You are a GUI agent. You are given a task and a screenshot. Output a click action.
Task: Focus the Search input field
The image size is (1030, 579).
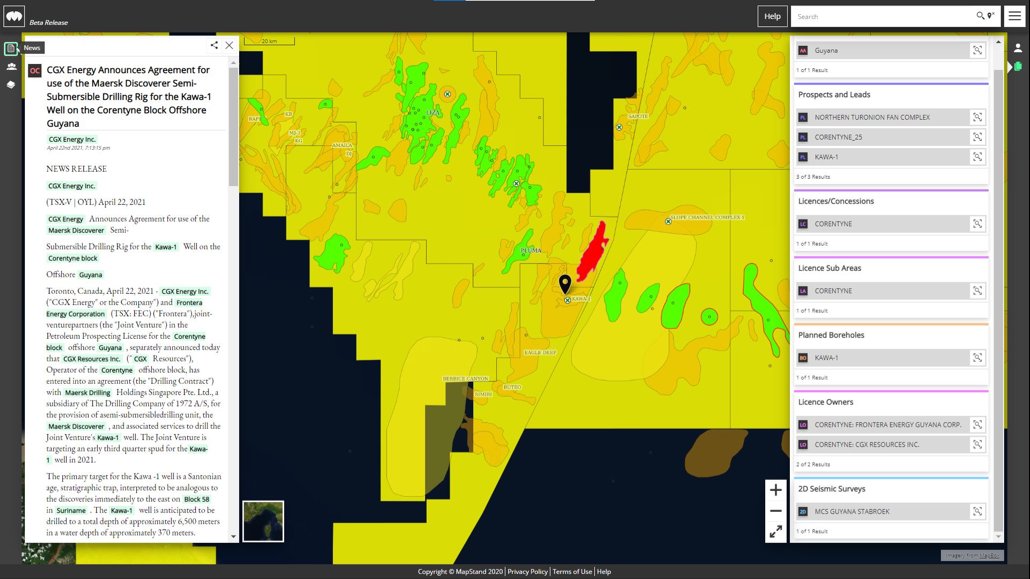tap(884, 16)
